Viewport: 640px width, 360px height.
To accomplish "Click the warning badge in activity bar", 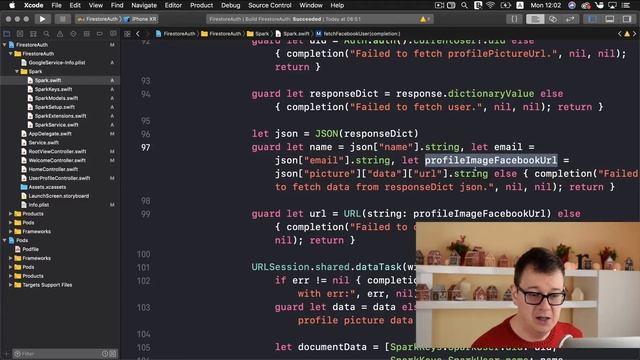I will click(424, 19).
